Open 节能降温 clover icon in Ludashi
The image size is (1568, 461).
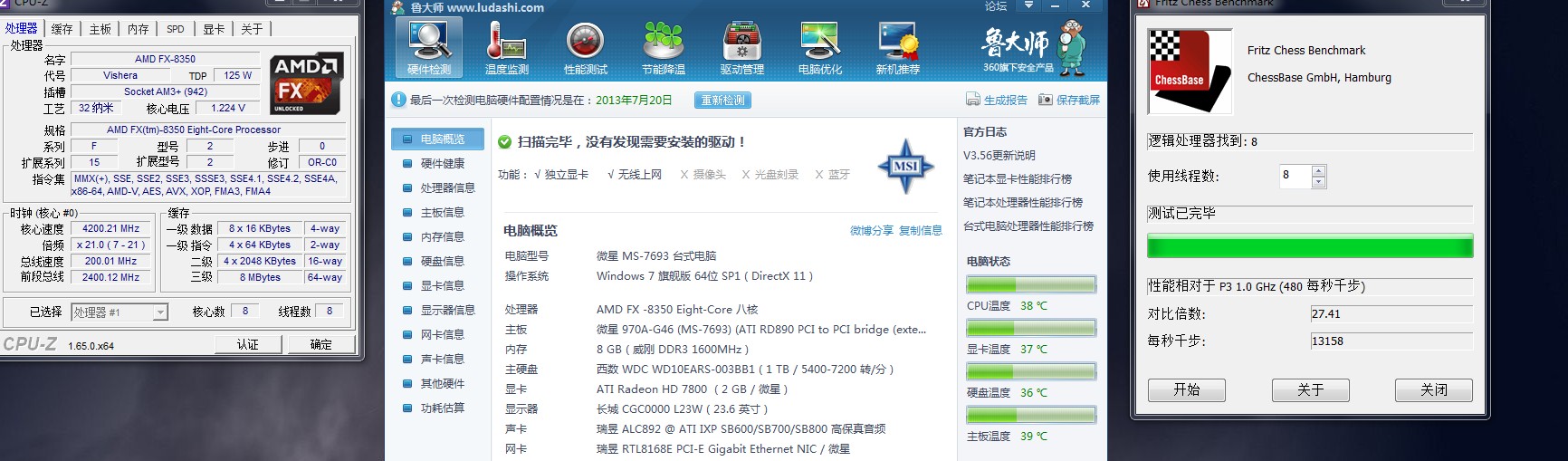pyautogui.click(x=663, y=47)
